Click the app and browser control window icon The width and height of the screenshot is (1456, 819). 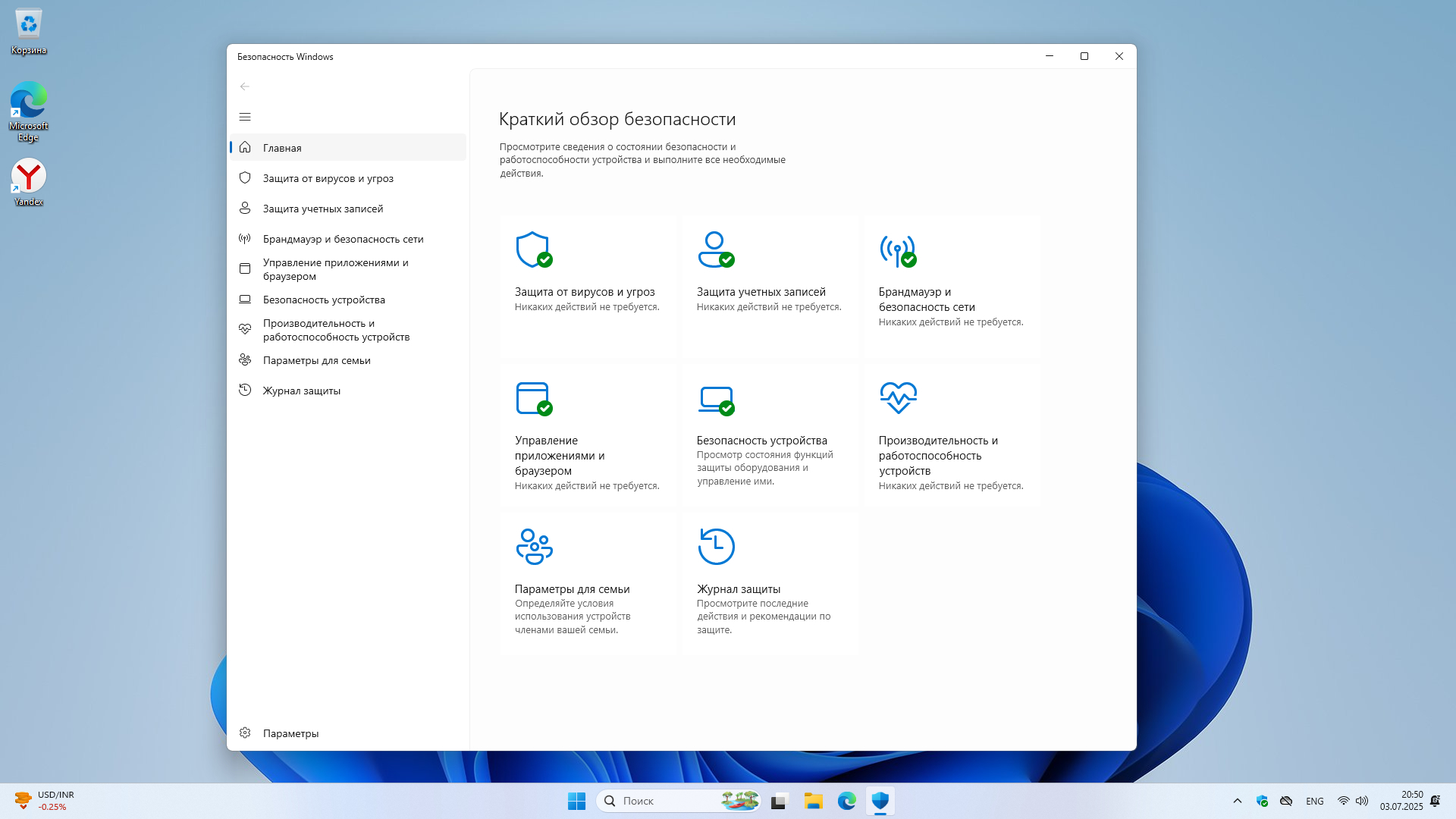[533, 398]
